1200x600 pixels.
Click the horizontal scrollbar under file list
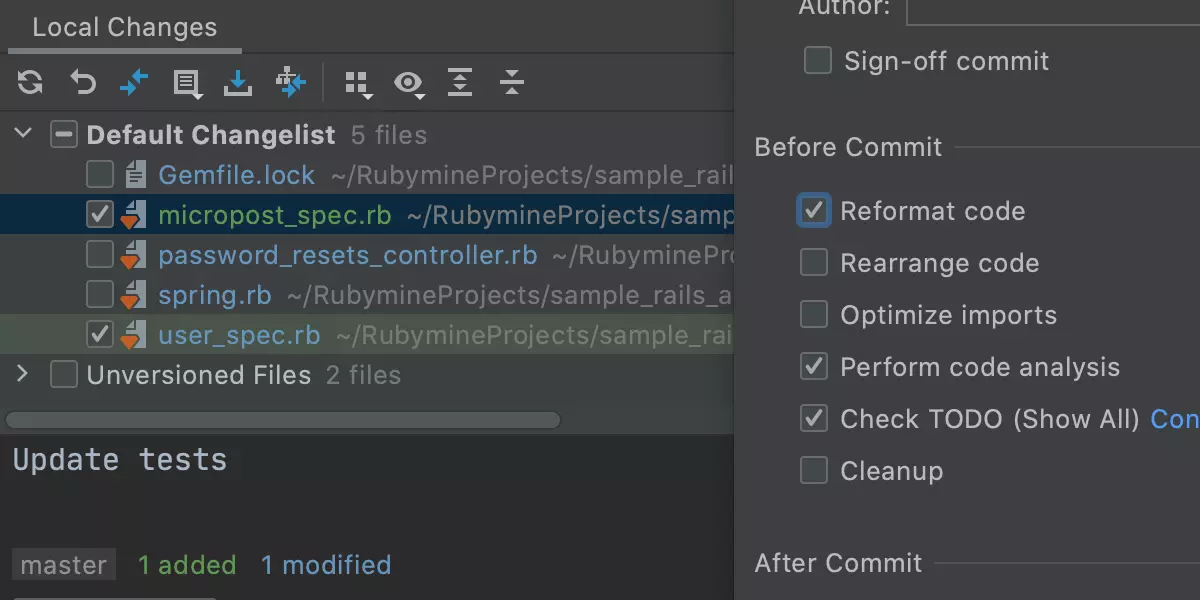pos(283,420)
